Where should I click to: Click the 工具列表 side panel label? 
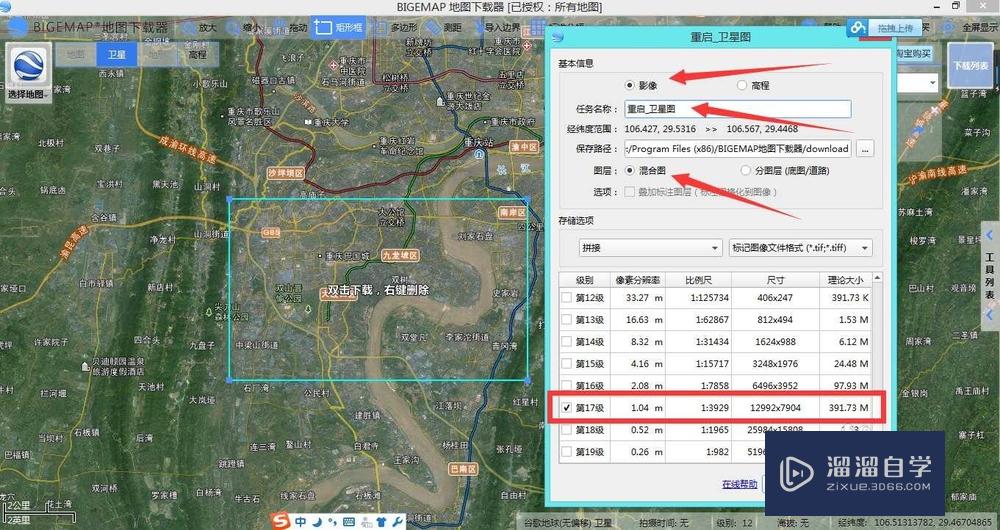pyautogui.click(x=989, y=276)
